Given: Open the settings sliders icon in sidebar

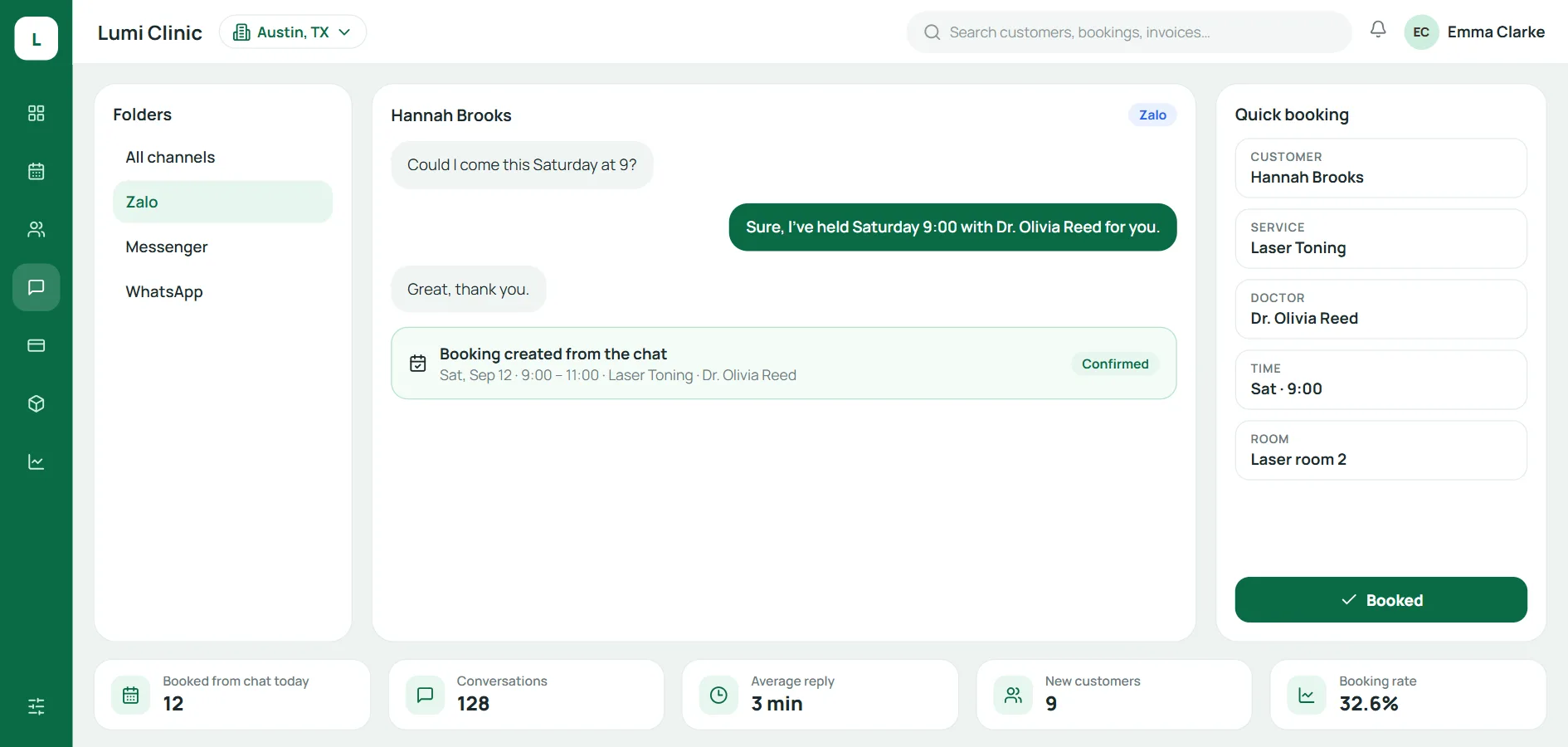Looking at the screenshot, I should click(36, 706).
